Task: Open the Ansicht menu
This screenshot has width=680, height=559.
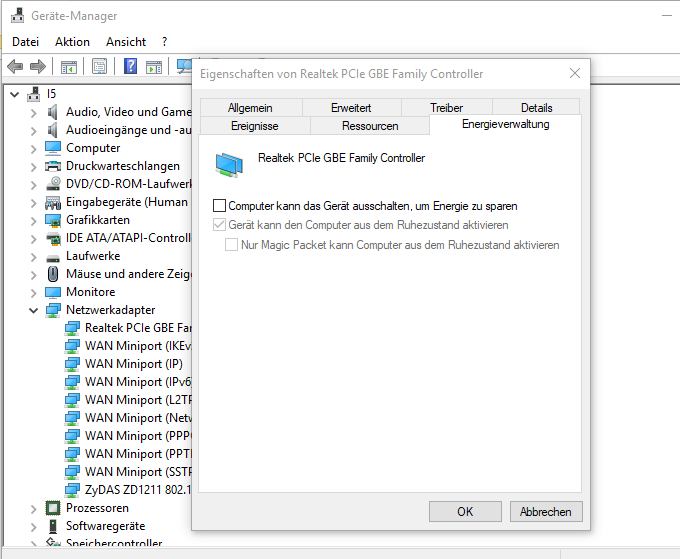Action: point(126,42)
